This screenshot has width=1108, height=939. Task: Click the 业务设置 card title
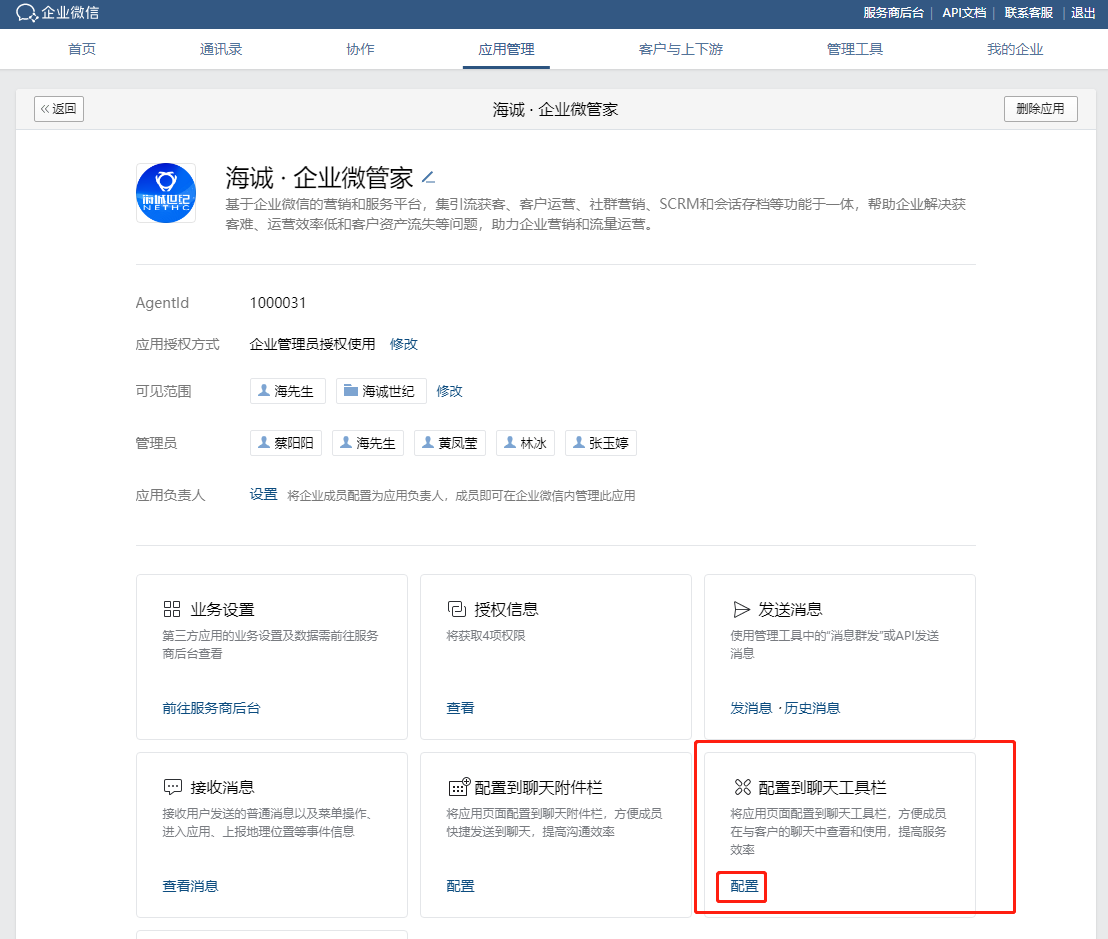(223, 609)
